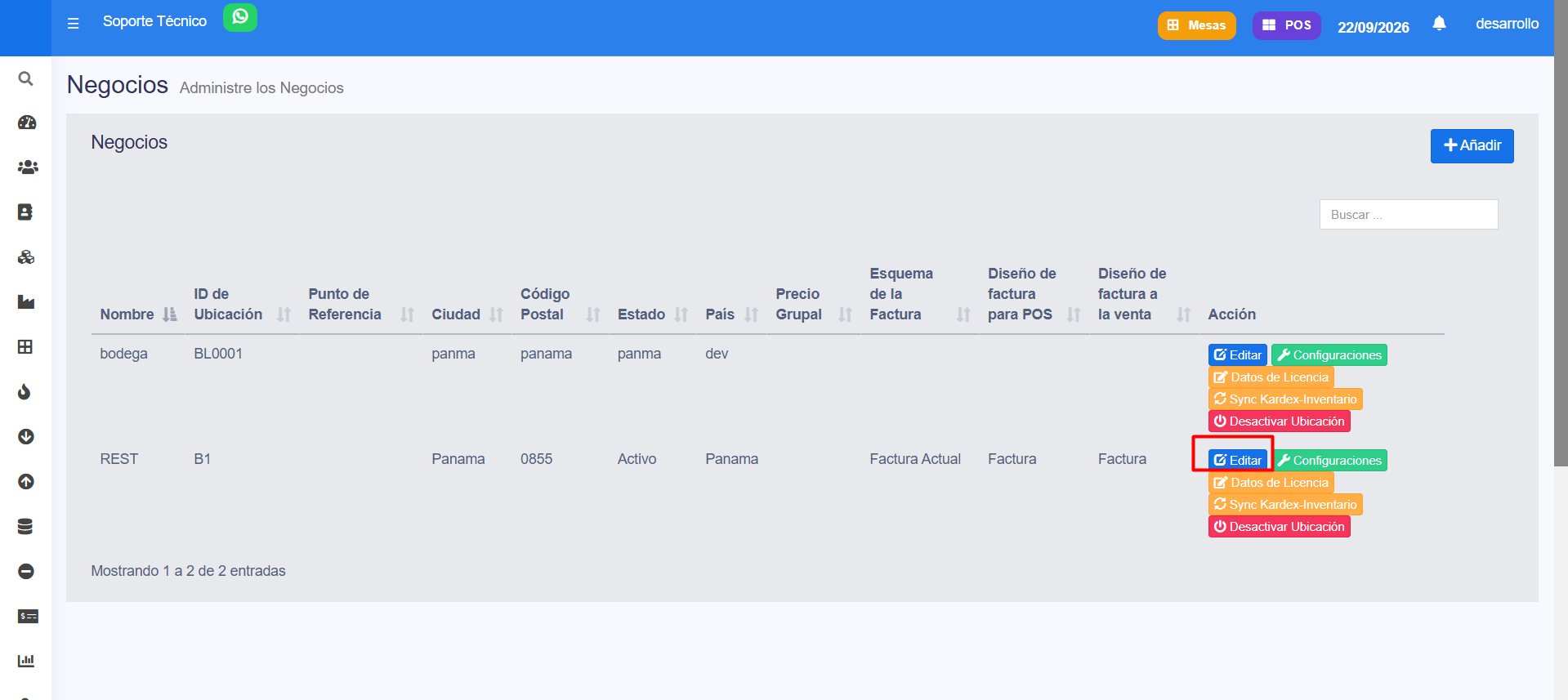
Task: Click Desactivar Ubicación for bodega
Action: click(1279, 421)
